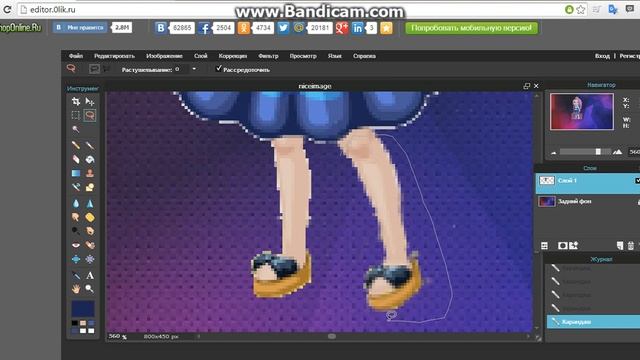Select the Pencil tool

[x=76, y=145]
